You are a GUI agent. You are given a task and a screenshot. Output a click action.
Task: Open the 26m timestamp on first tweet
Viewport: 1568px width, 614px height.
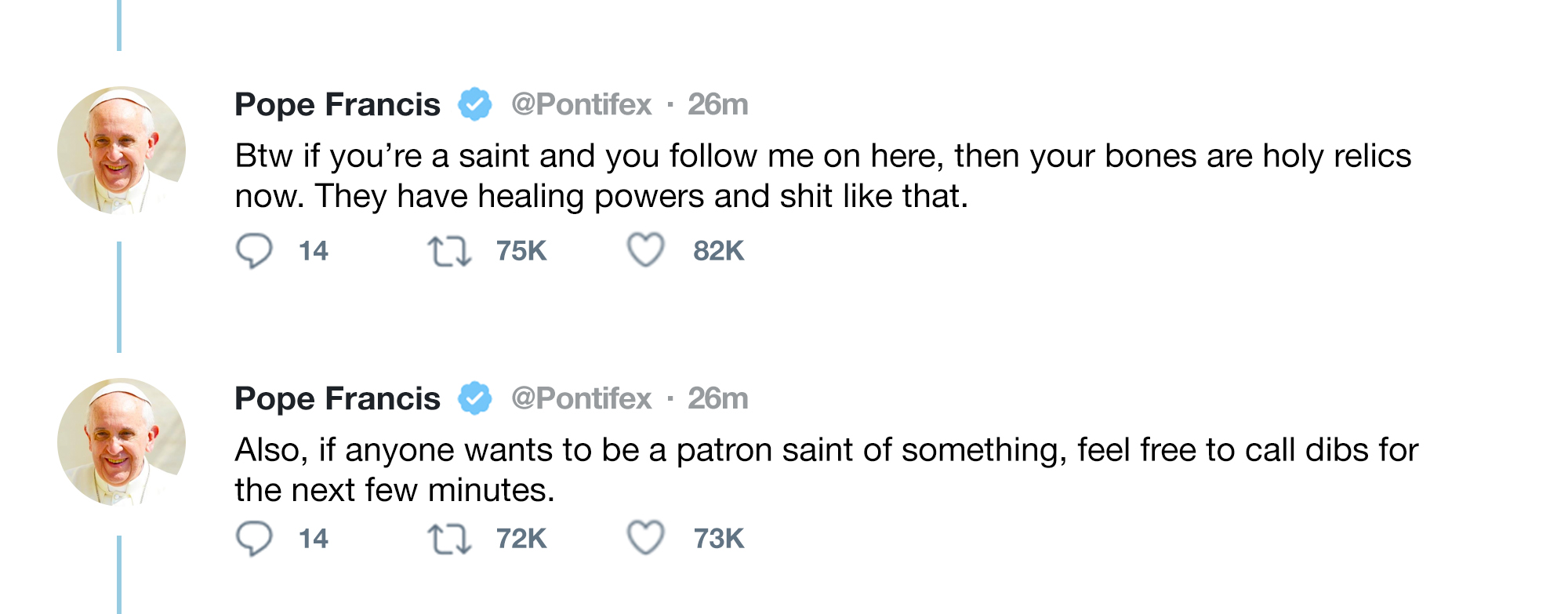coord(718,104)
